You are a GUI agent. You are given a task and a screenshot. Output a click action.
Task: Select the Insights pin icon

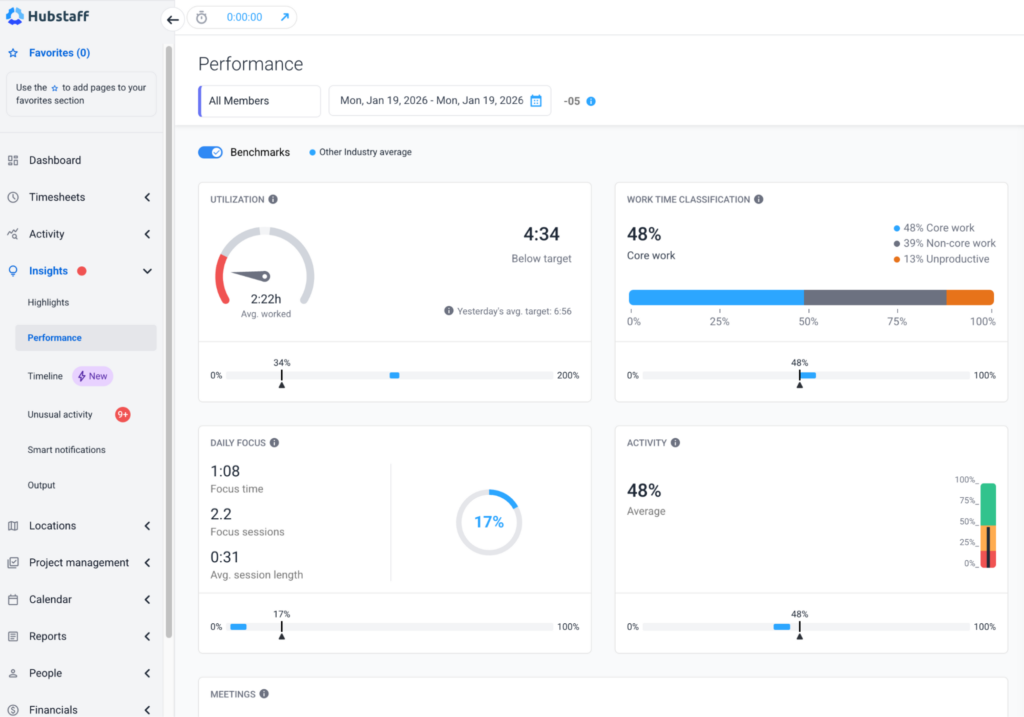click(14, 270)
